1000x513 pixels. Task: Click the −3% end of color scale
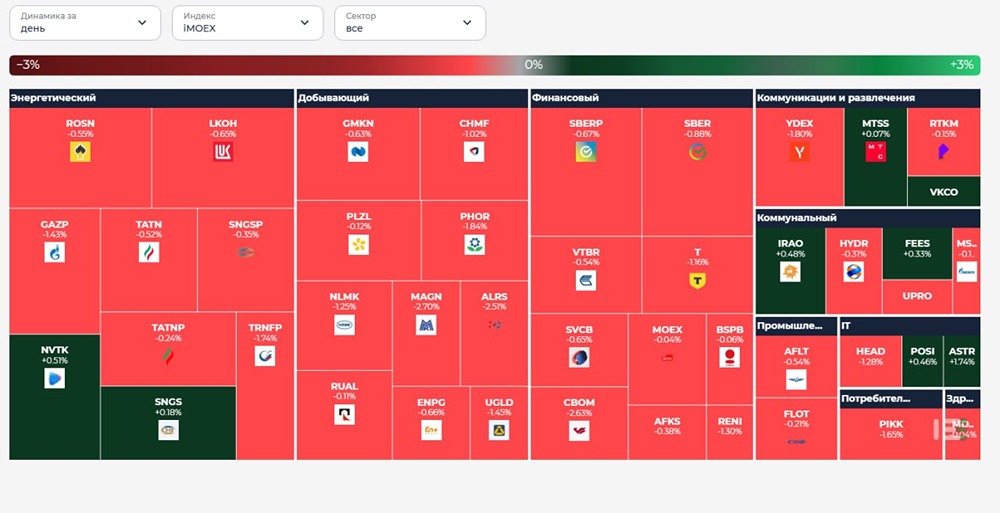[28, 65]
